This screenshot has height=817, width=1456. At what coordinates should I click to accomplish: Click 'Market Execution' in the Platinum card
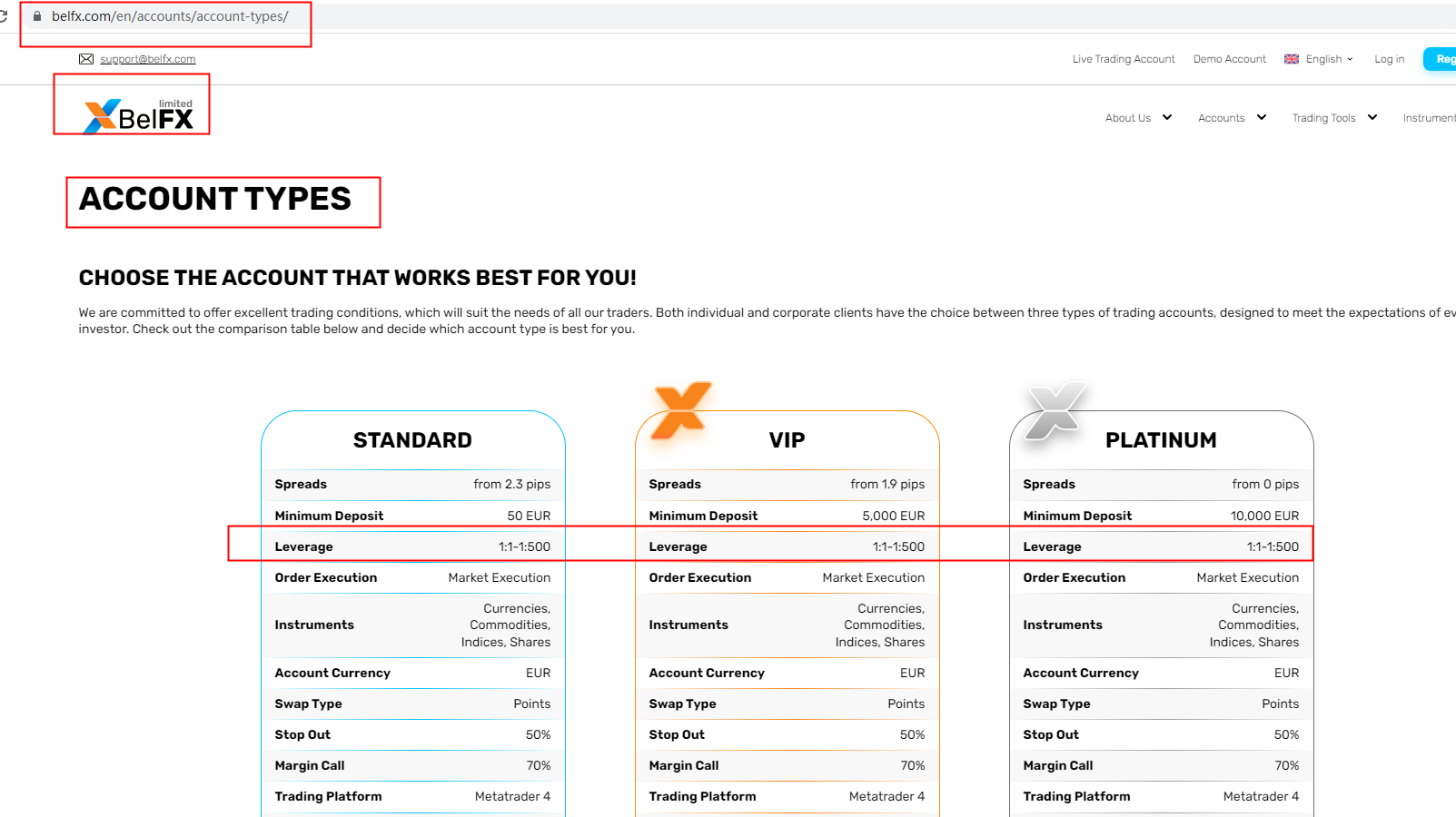pyautogui.click(x=1248, y=577)
